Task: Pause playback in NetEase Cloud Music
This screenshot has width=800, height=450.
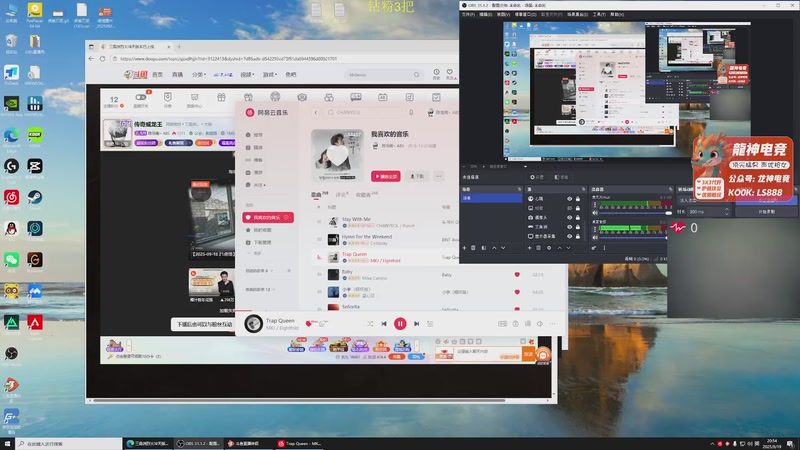Action: pyautogui.click(x=400, y=323)
